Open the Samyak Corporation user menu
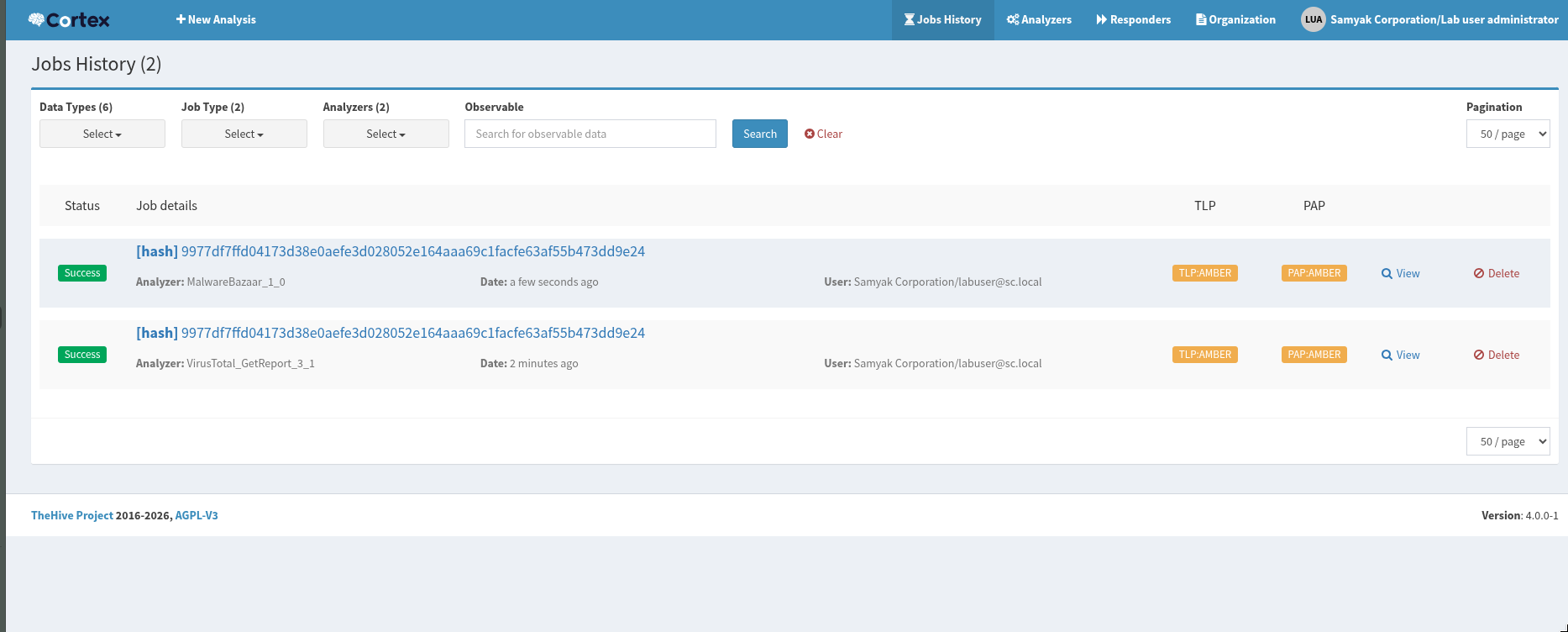1568x632 pixels. click(x=1430, y=19)
